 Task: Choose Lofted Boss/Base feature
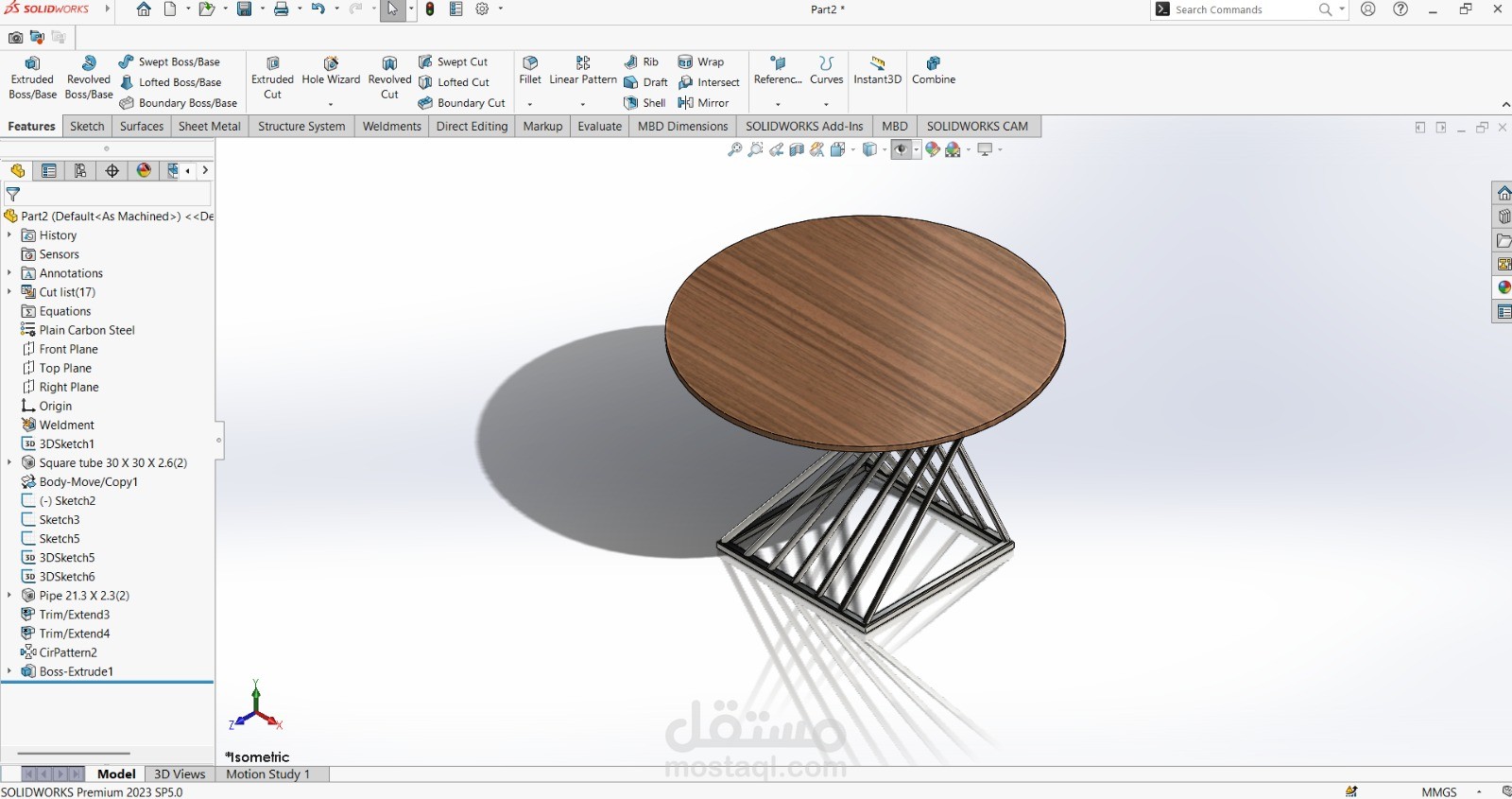pyautogui.click(x=170, y=82)
